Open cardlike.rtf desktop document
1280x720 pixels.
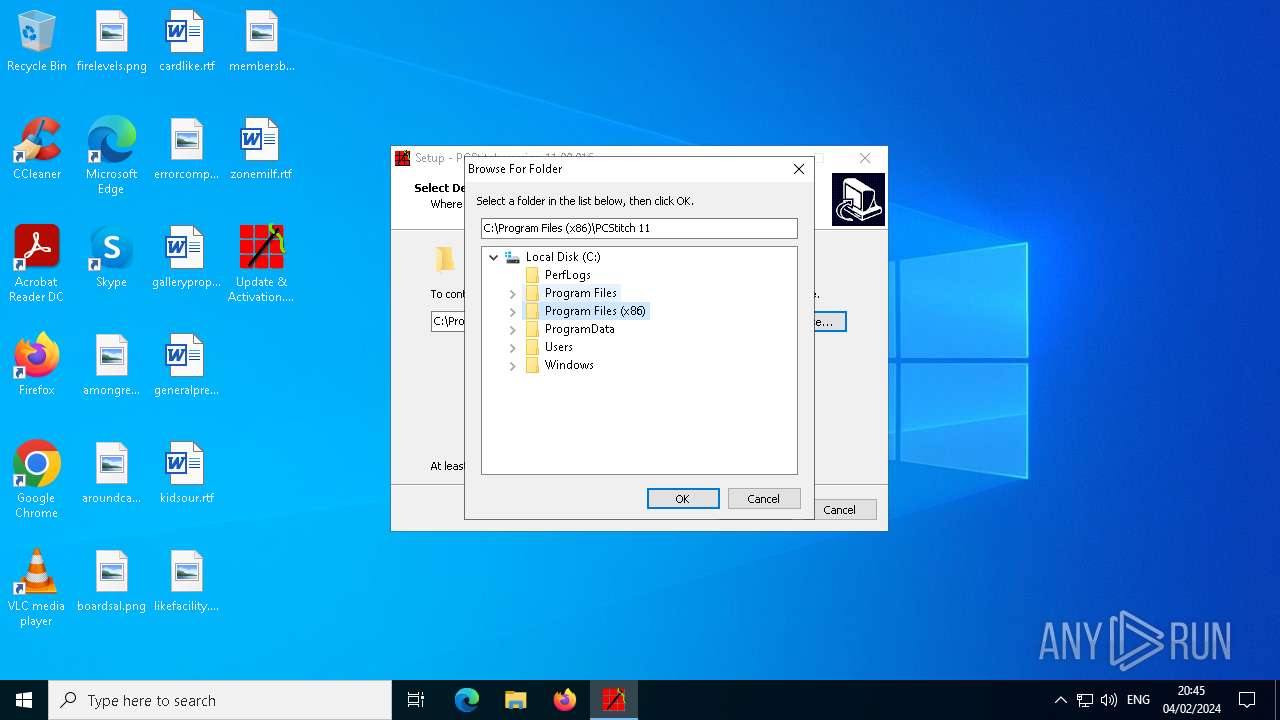point(187,42)
